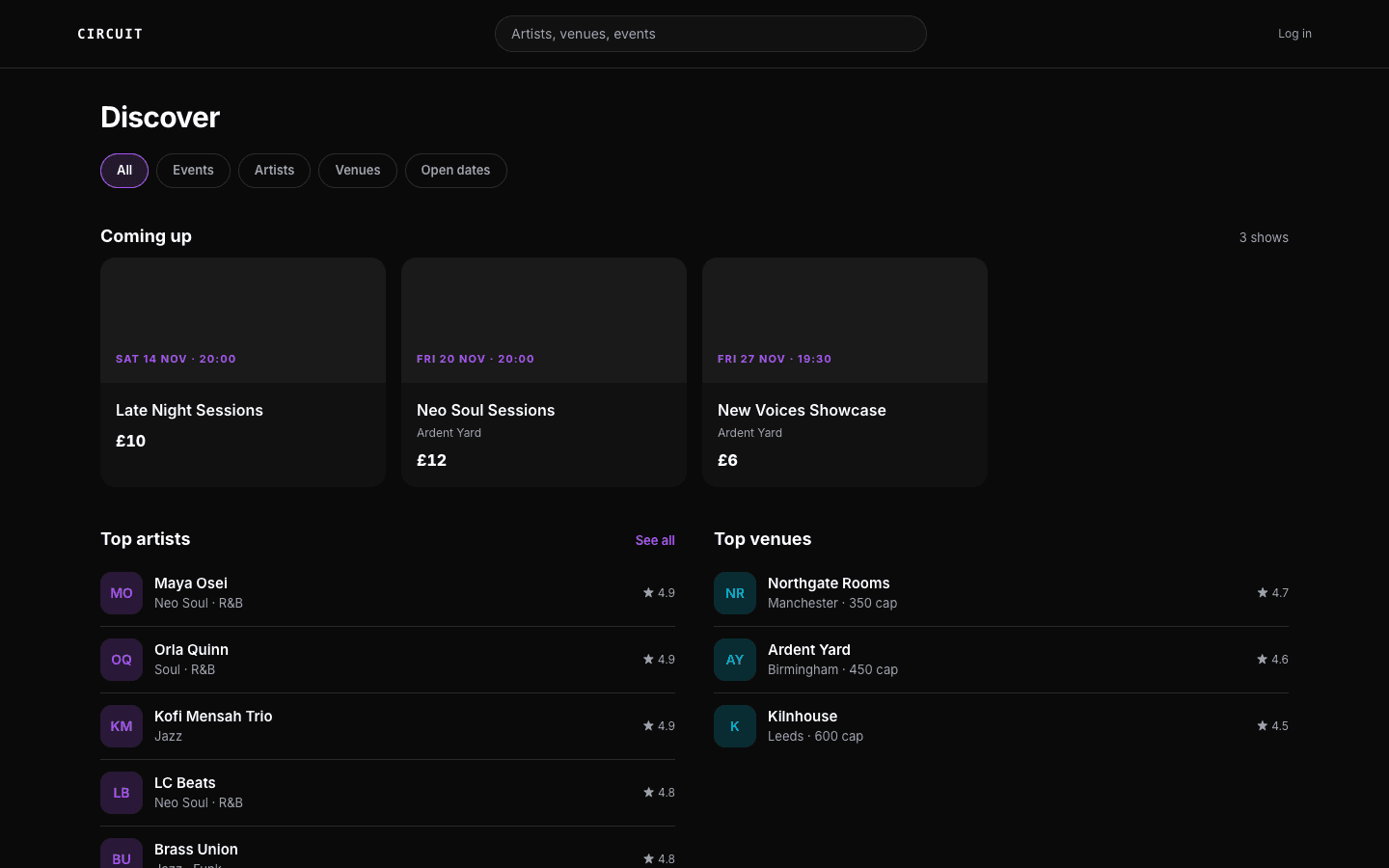
Task: Click the 'Manchester · 350 cap' text
Action: [832, 604]
